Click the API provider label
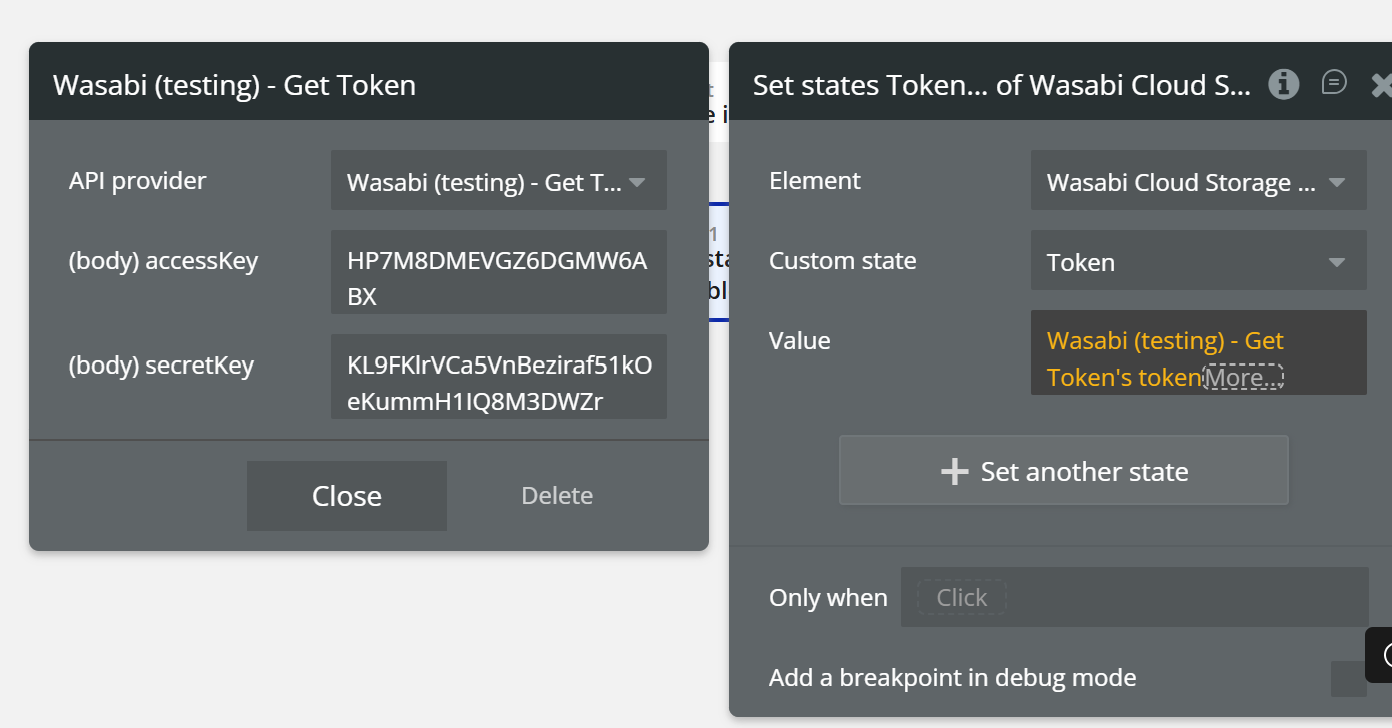 [137, 181]
